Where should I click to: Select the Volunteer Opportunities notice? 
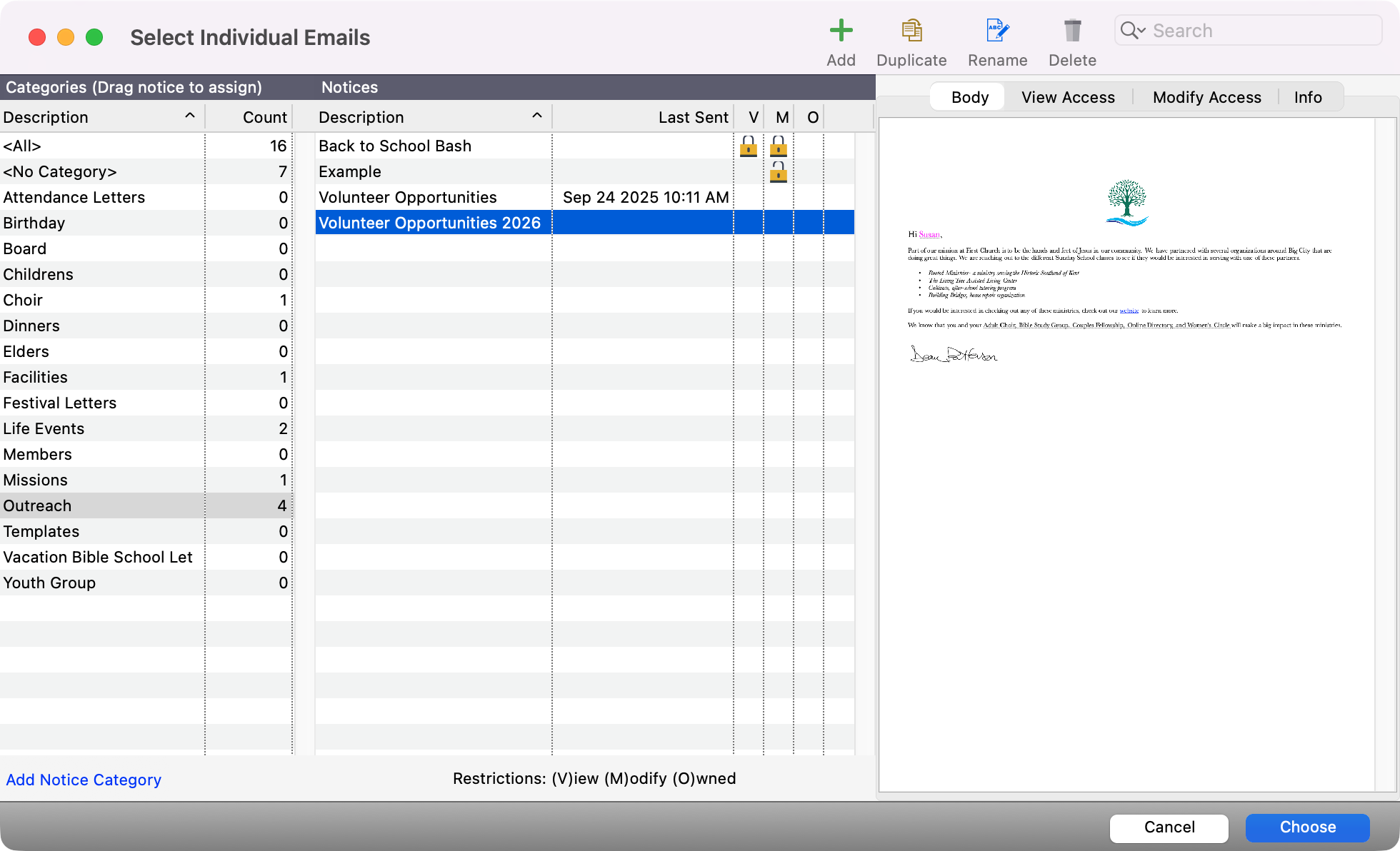coord(585,197)
